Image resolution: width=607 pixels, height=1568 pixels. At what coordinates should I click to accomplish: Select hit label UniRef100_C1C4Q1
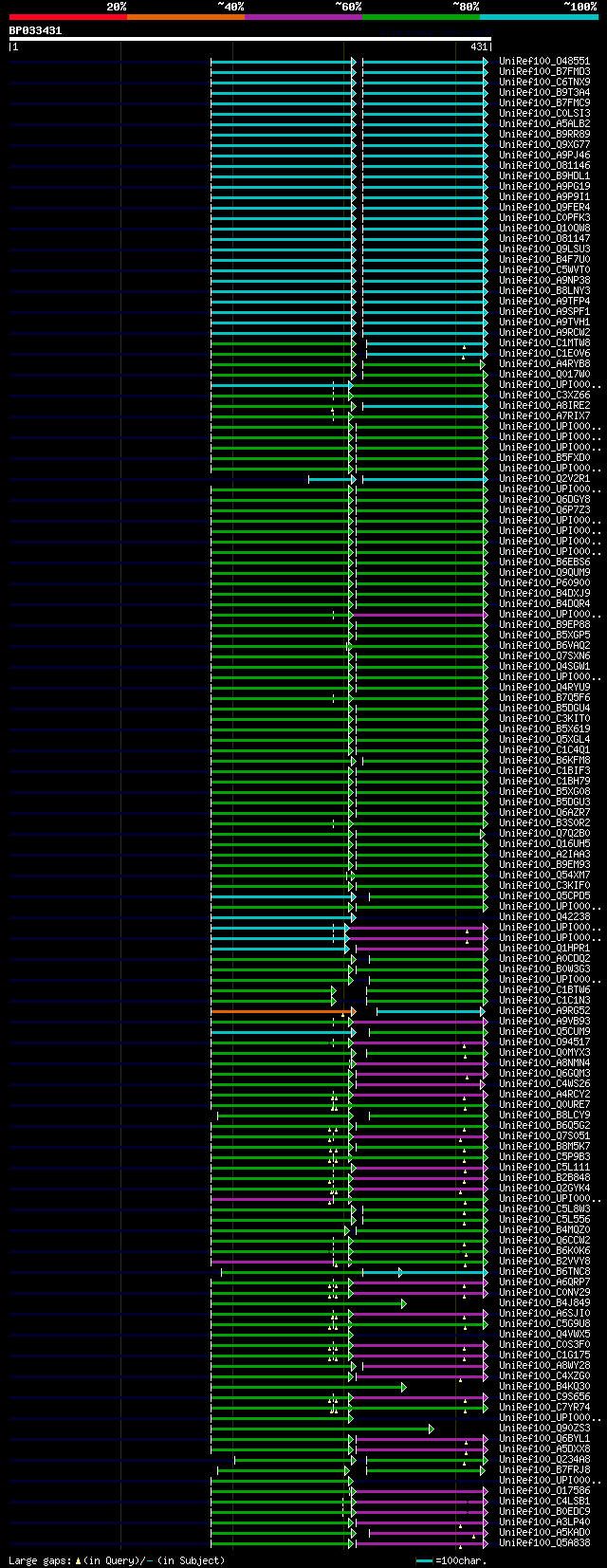544,750
